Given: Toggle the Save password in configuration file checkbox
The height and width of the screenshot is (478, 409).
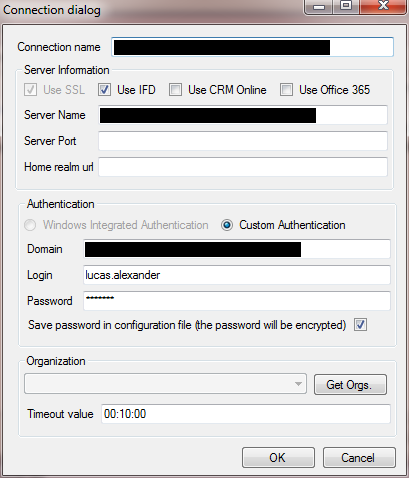Looking at the screenshot, I should tap(360, 325).
